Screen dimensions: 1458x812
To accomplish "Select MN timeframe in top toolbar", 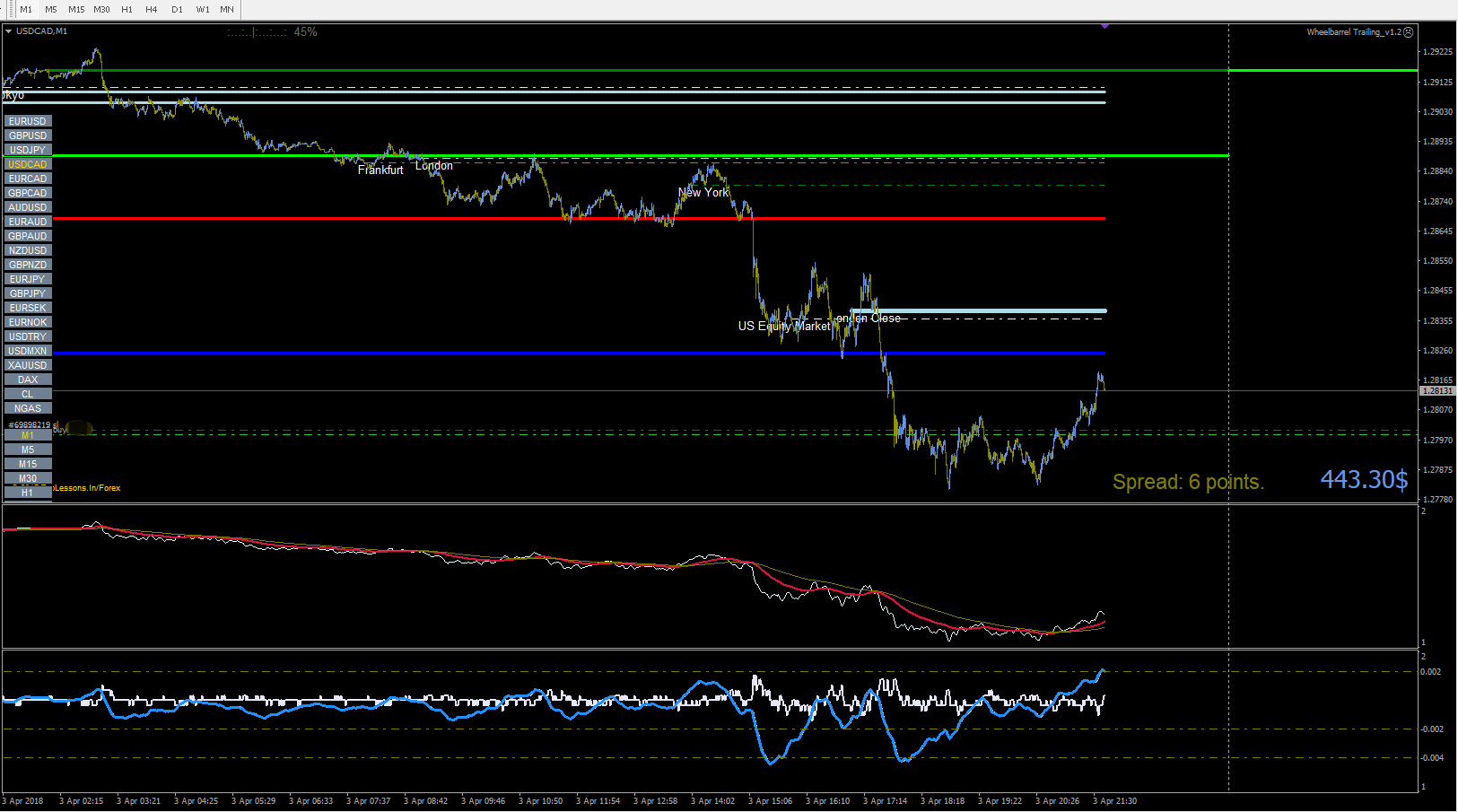I will 227,10.
